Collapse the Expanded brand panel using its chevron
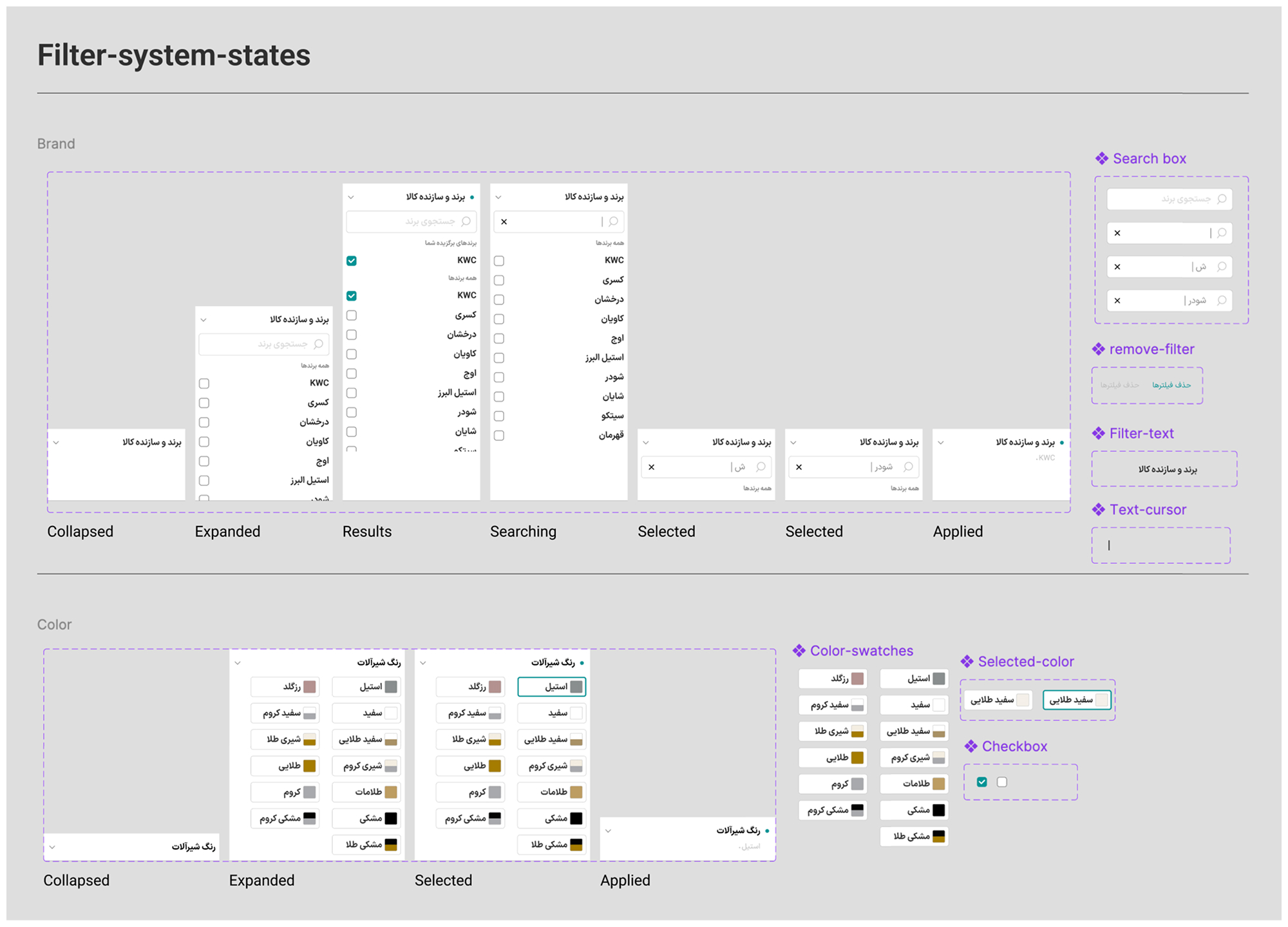This screenshot has height=927, width=1288. click(x=204, y=320)
